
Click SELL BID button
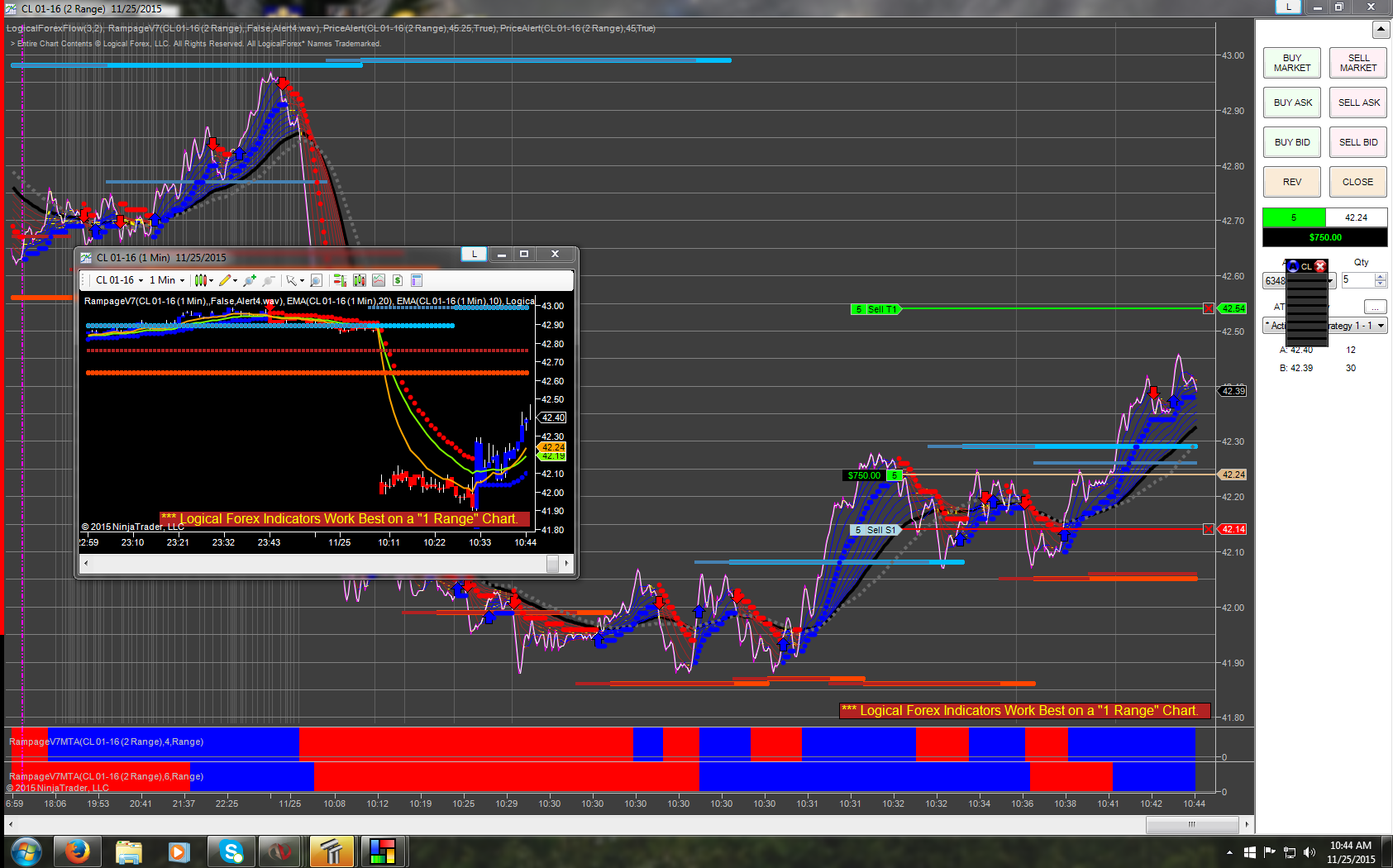click(1358, 142)
